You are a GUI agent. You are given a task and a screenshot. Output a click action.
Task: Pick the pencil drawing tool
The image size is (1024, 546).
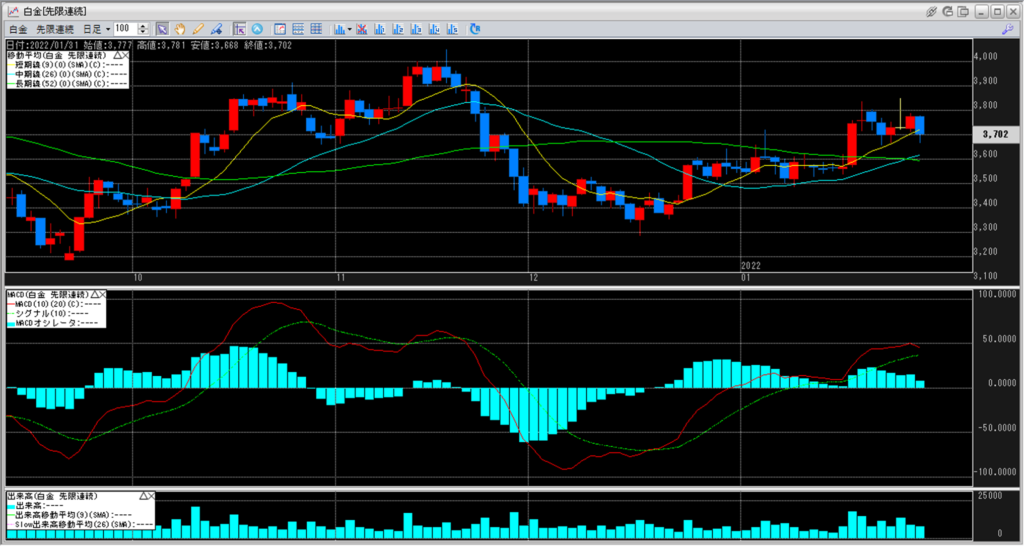click(x=199, y=29)
